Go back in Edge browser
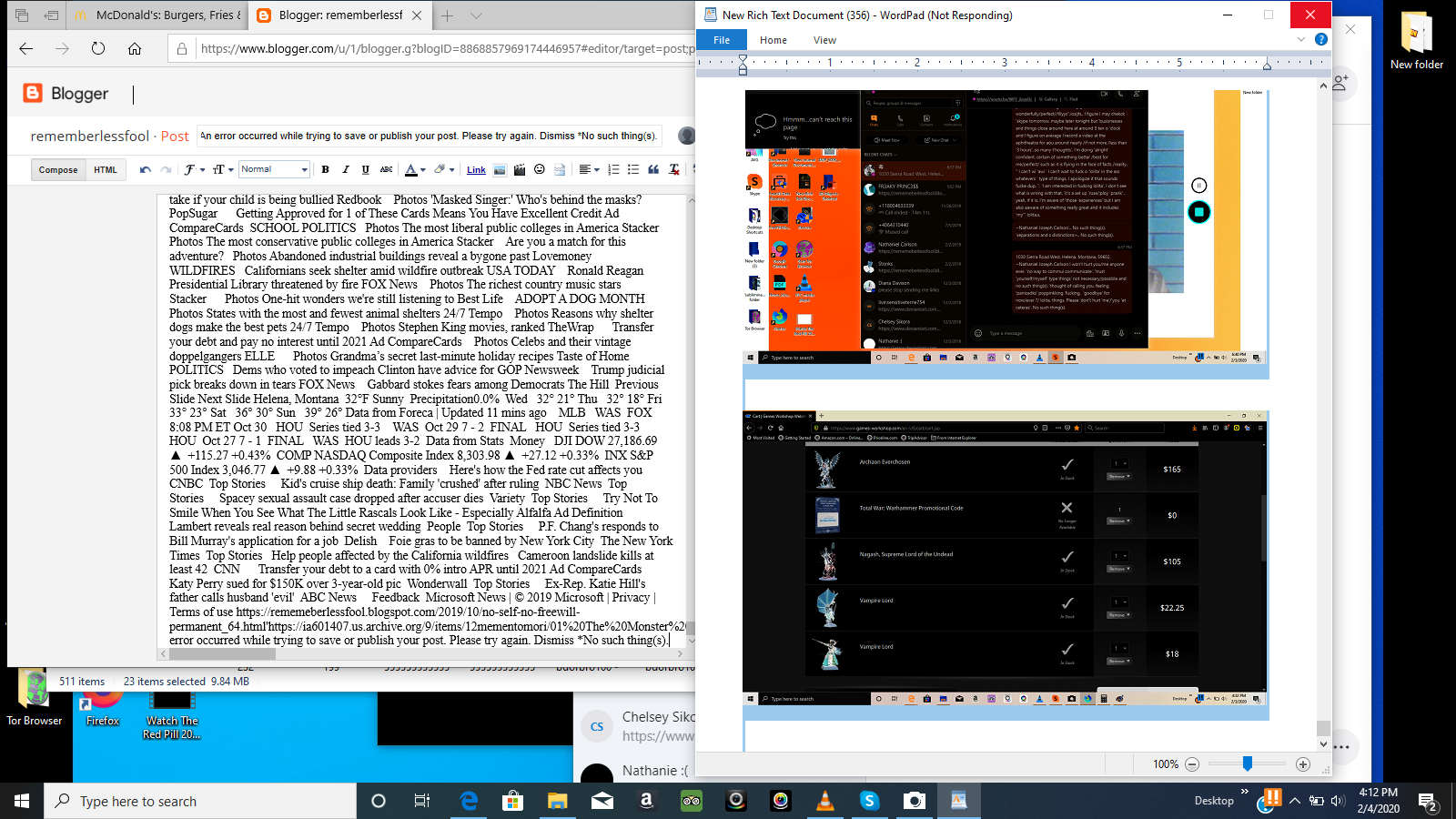 [25, 49]
